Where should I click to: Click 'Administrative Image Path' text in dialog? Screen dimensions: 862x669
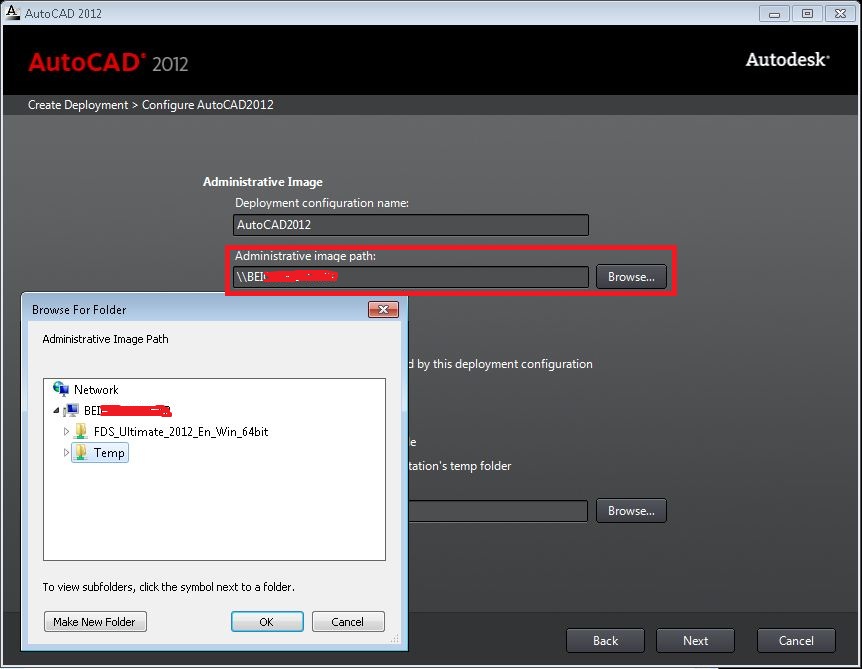tap(106, 339)
